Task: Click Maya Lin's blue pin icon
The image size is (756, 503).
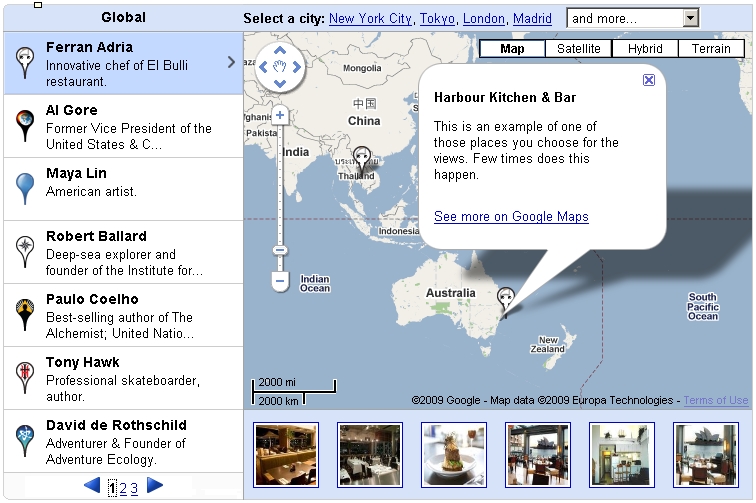Action: (25, 189)
